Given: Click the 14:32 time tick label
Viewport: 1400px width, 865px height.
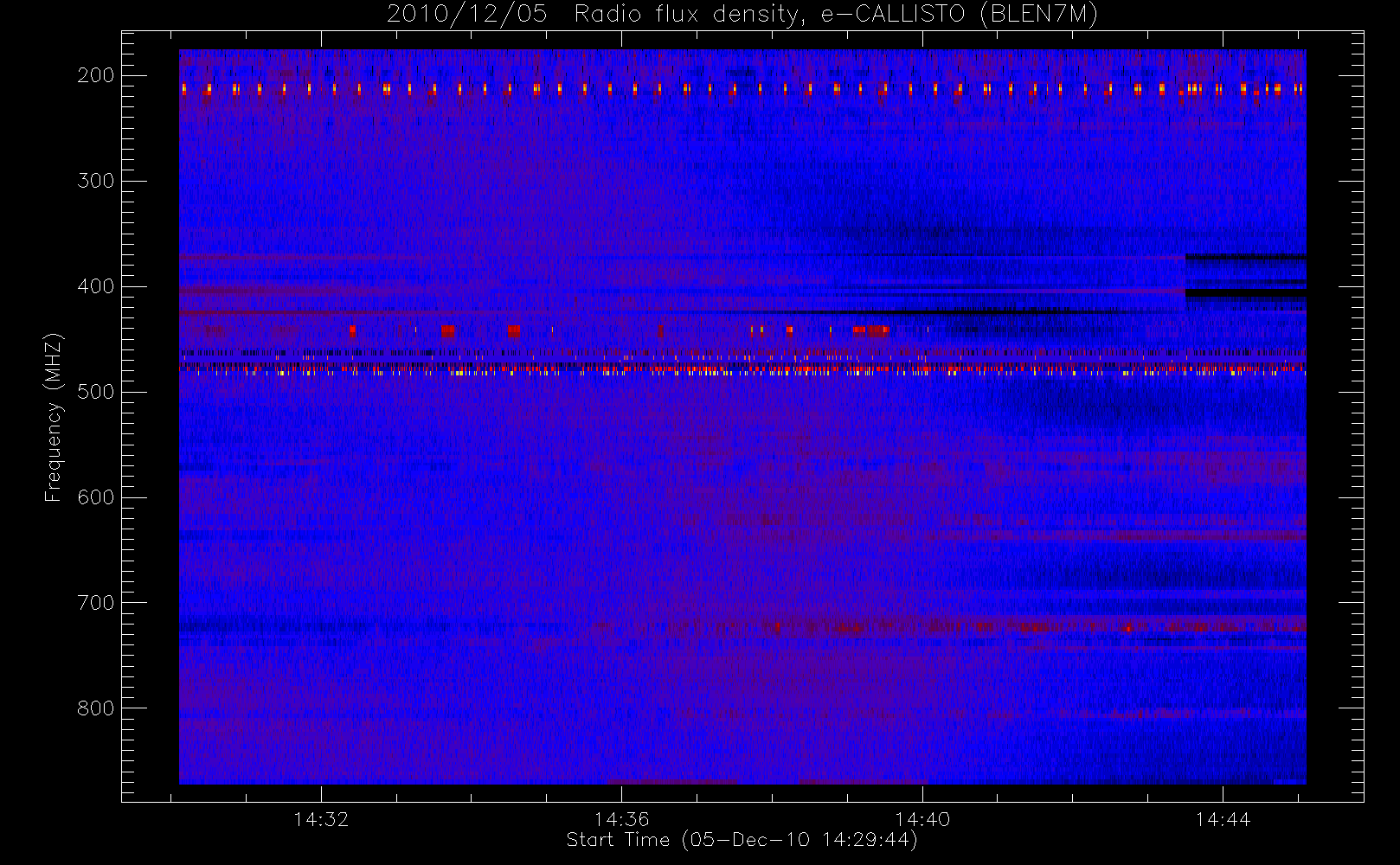Looking at the screenshot, I should [321, 818].
